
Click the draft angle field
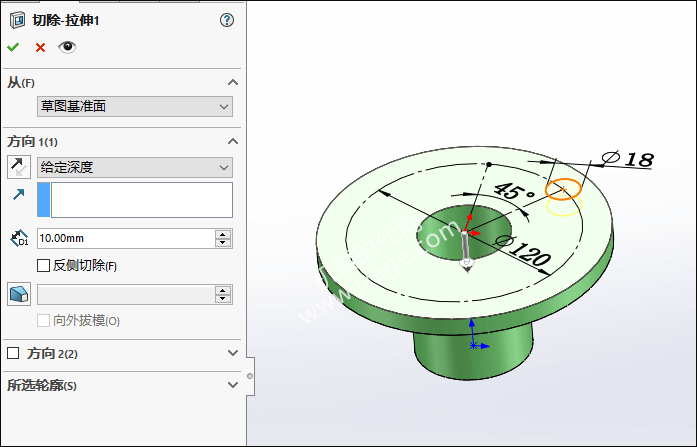click(x=126, y=295)
